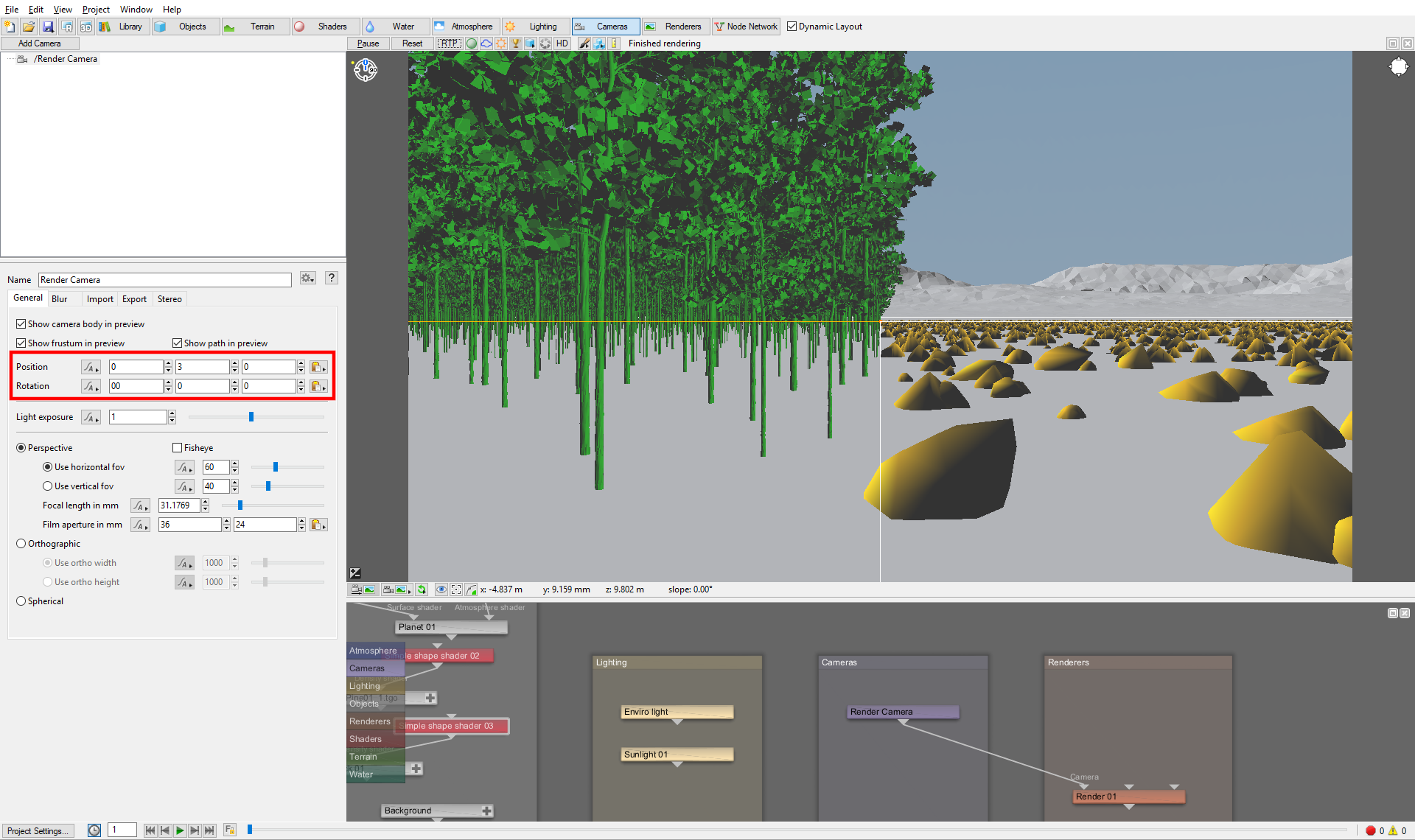
Task: Toggle the Dynamic Layout checkbox
Action: point(792,27)
